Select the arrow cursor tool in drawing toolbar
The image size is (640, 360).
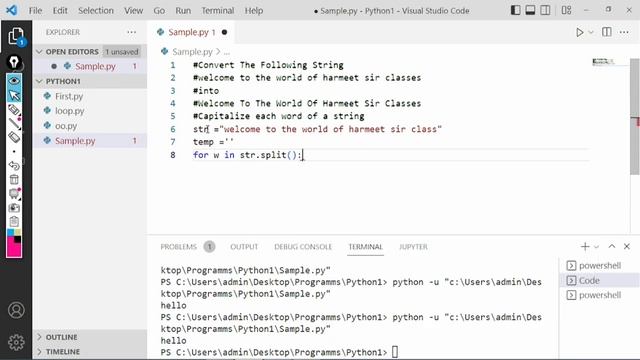(x=14, y=95)
